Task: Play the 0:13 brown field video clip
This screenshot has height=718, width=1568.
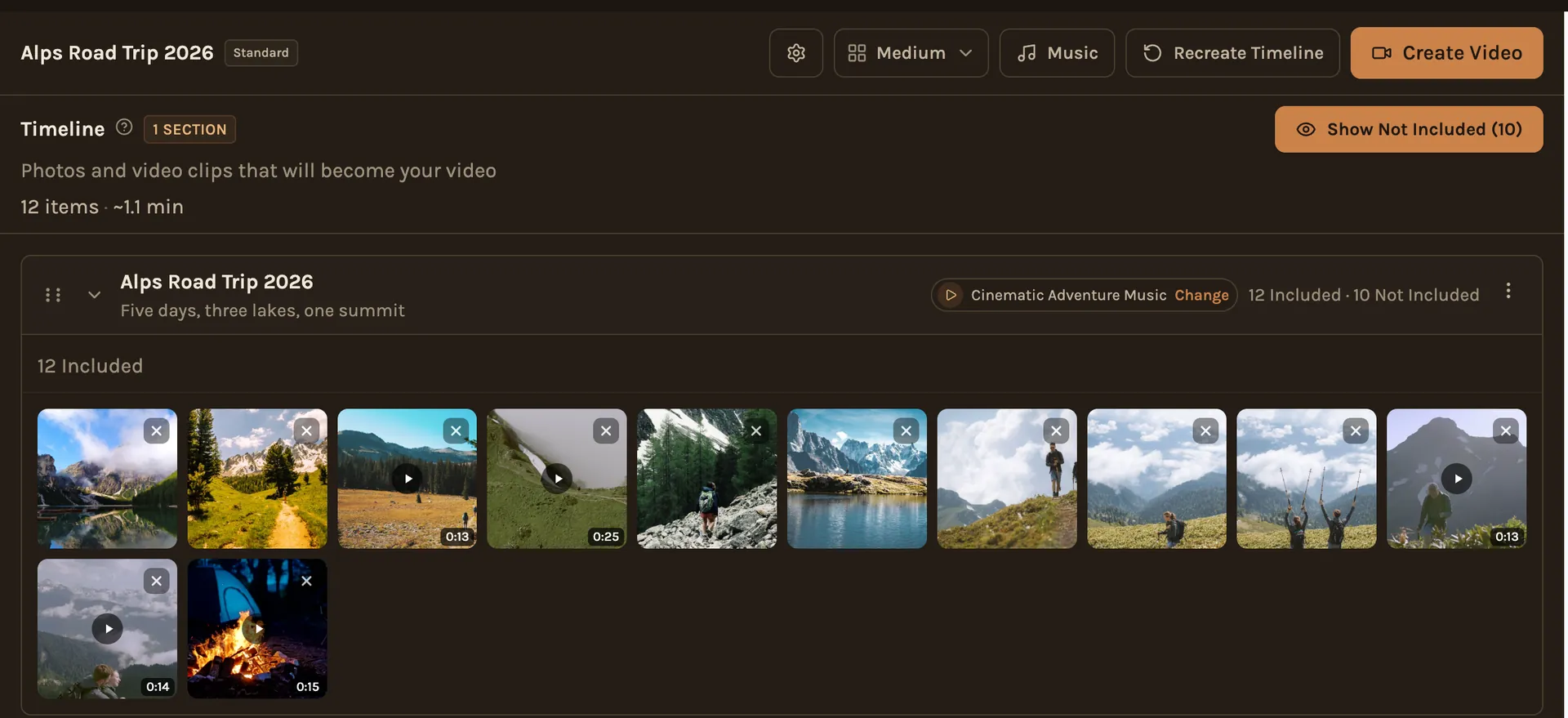Action: tap(408, 479)
